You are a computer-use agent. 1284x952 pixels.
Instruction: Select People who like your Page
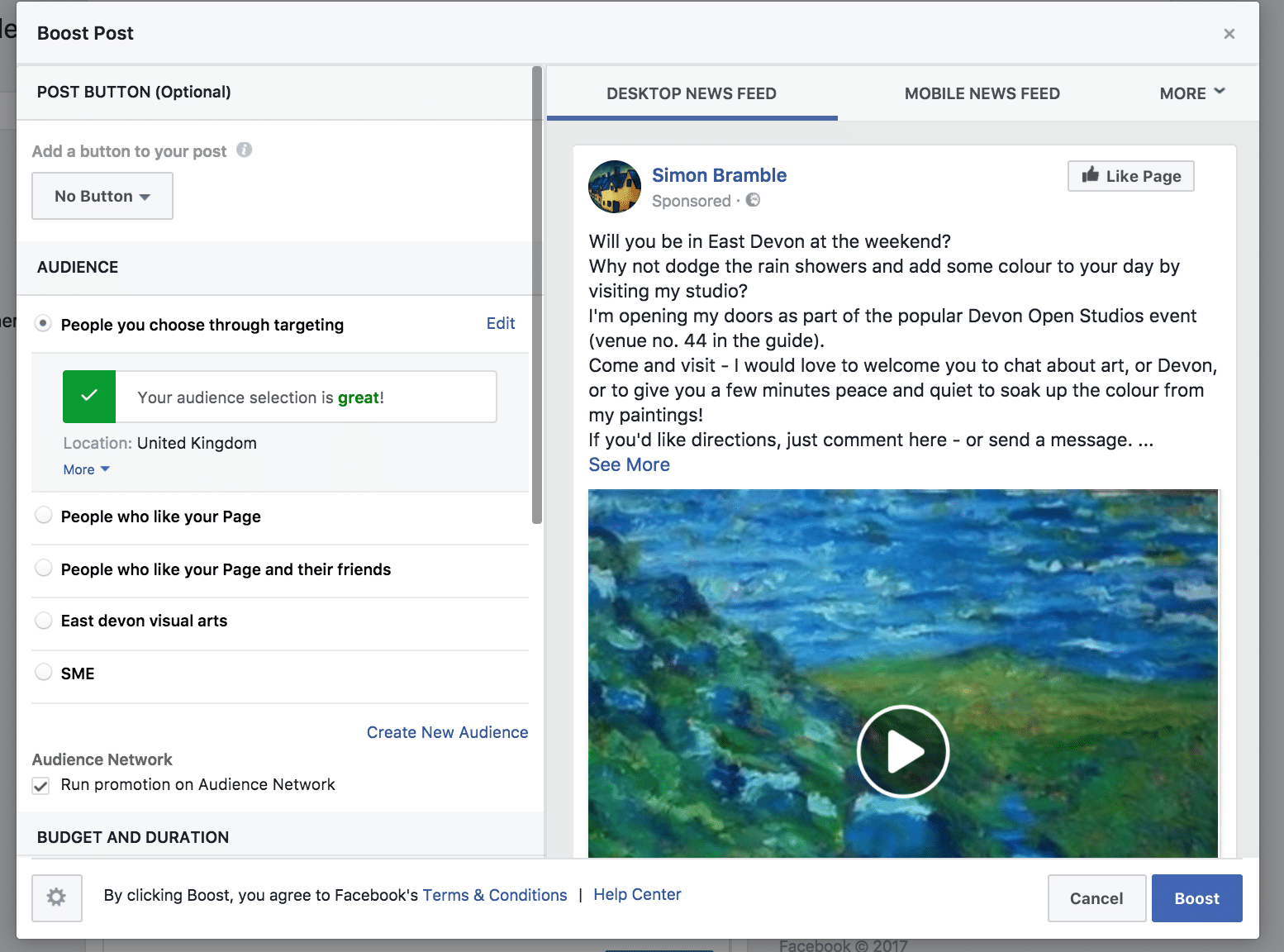click(x=43, y=516)
